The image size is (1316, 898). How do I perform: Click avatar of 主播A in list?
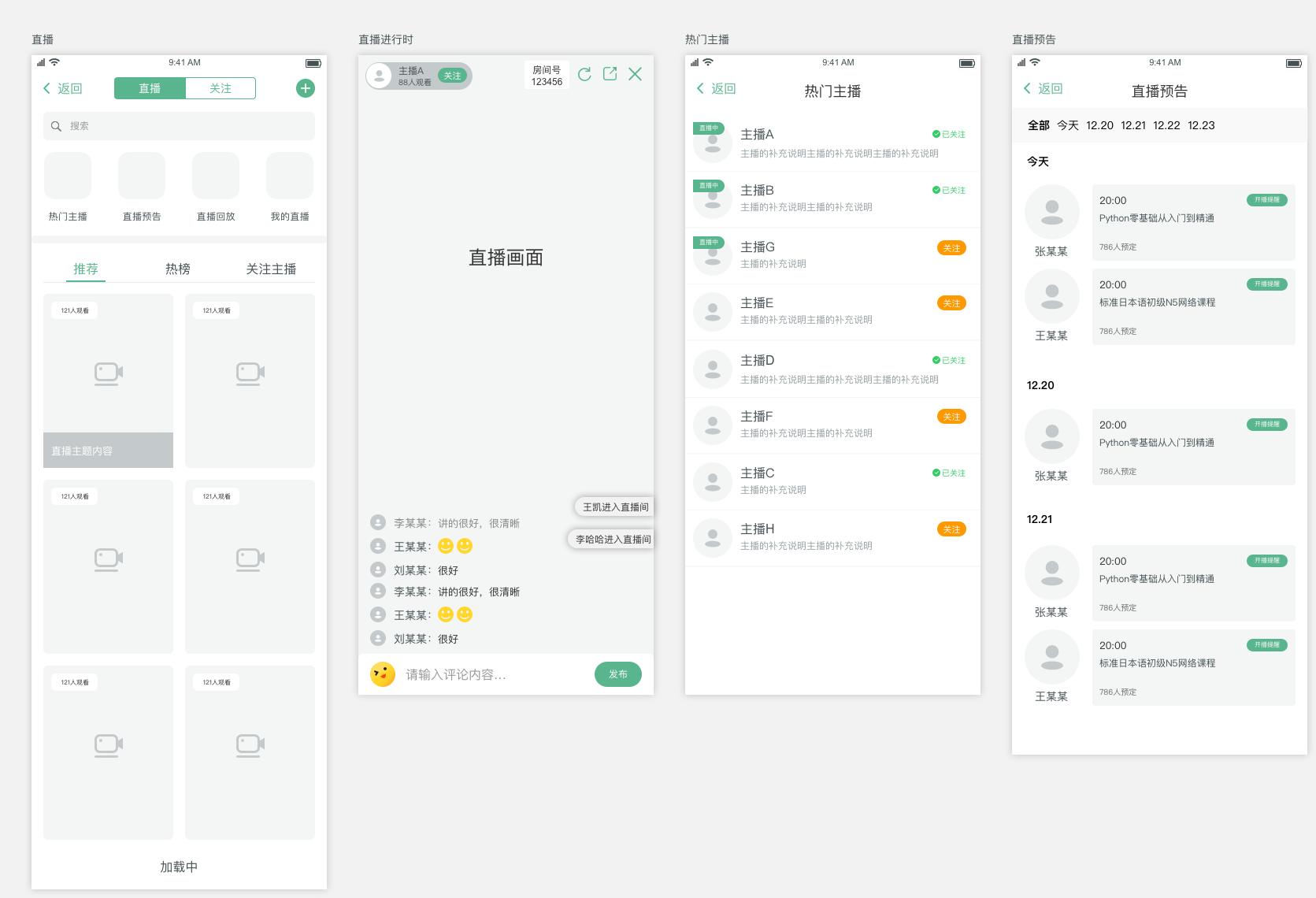tap(713, 143)
